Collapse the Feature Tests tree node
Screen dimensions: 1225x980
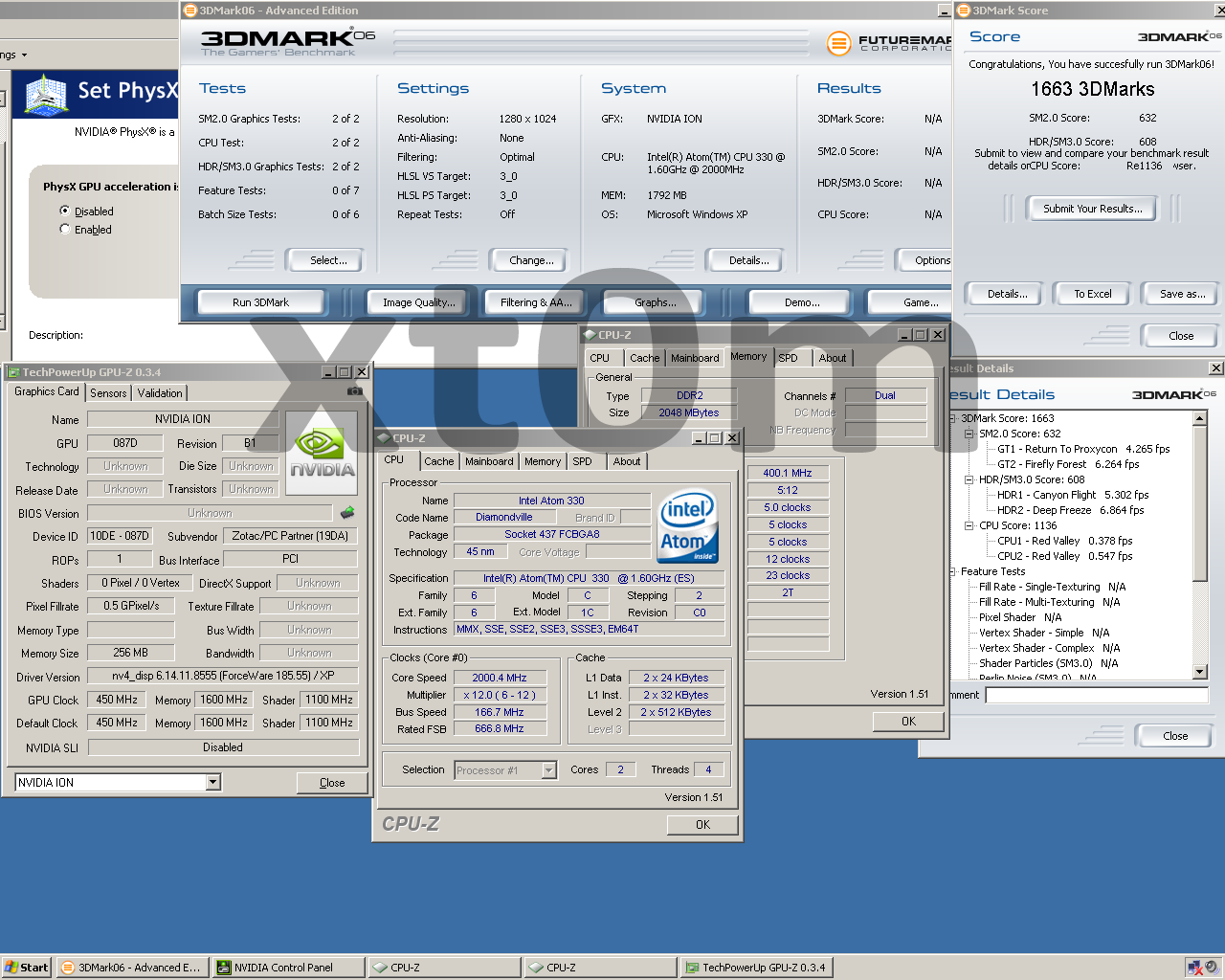(x=953, y=571)
